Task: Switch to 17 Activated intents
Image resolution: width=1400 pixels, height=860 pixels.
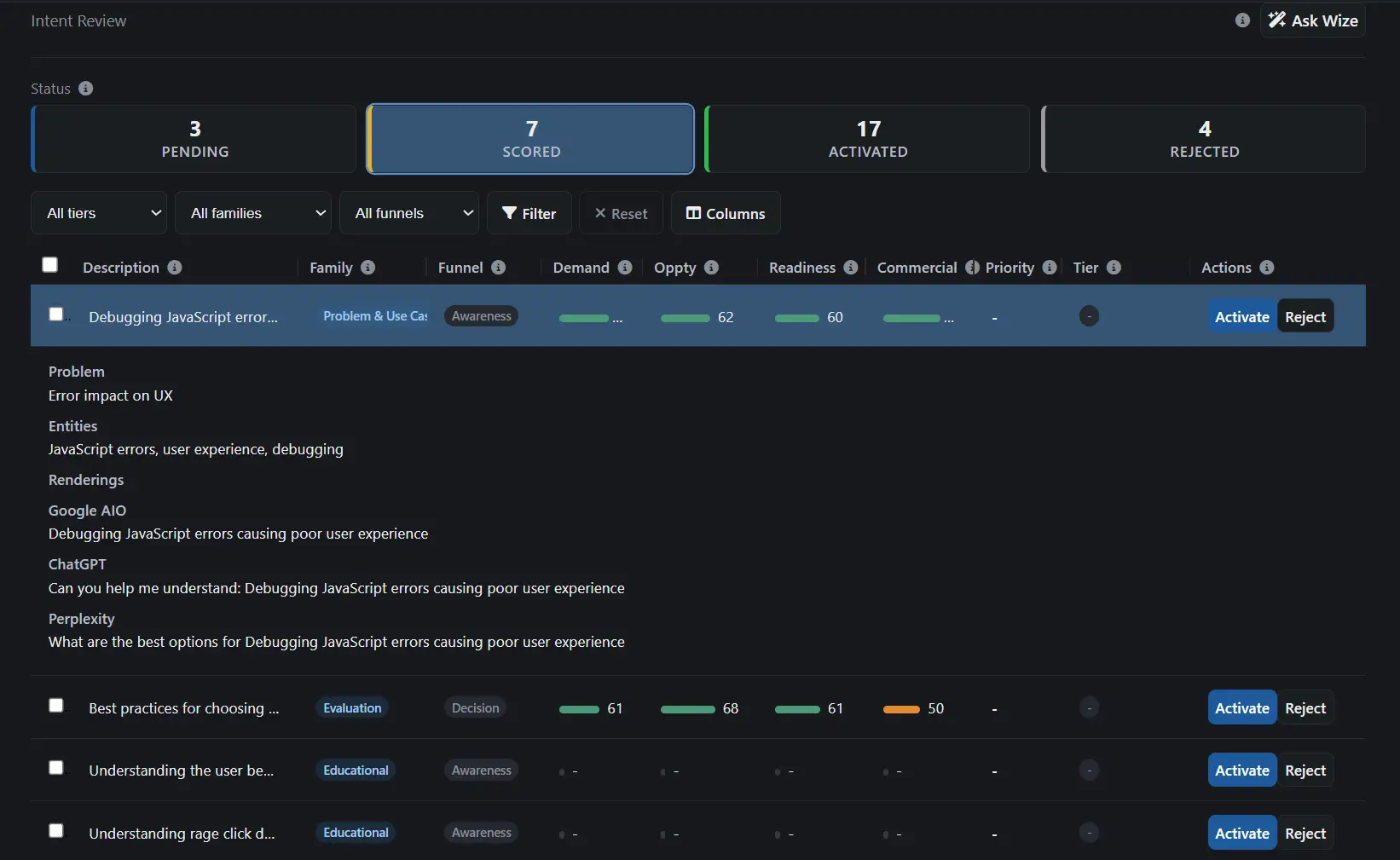Action: coord(867,139)
